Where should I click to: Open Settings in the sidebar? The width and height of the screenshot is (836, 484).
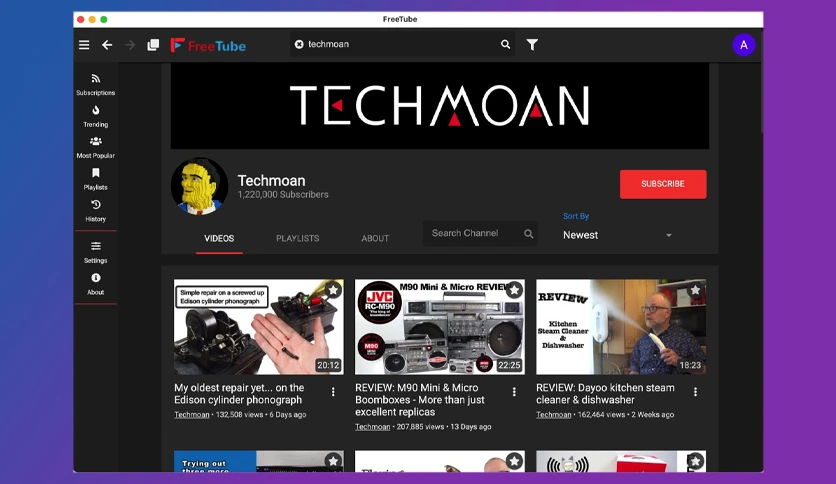pyautogui.click(x=95, y=252)
